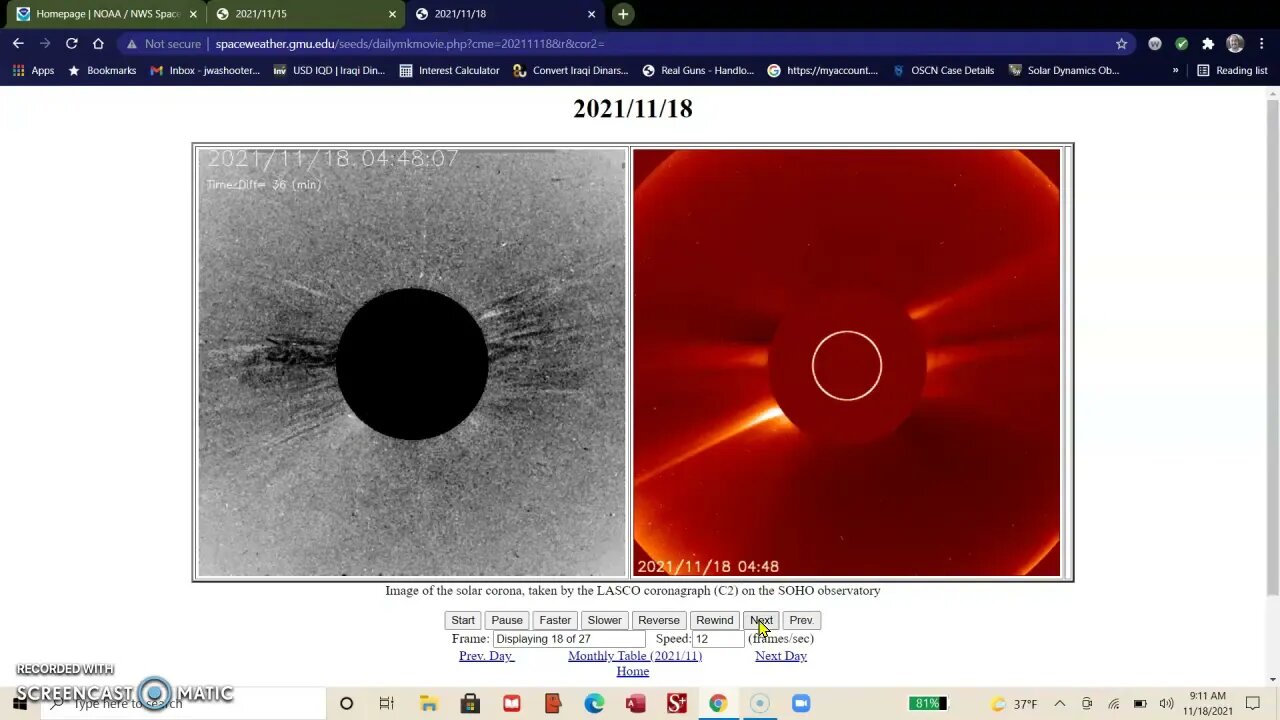Open the Interest Calculator bookmark
Screen dimensions: 1280x720
449,71
